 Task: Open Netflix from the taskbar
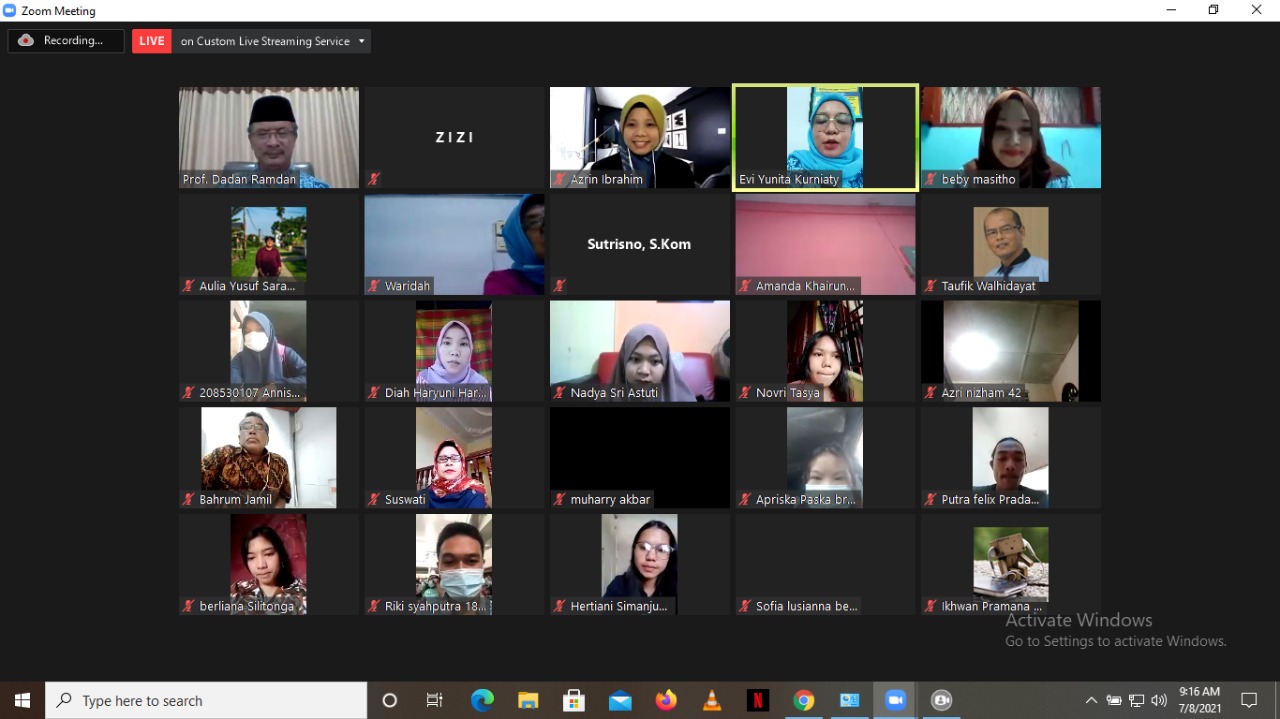(758, 701)
